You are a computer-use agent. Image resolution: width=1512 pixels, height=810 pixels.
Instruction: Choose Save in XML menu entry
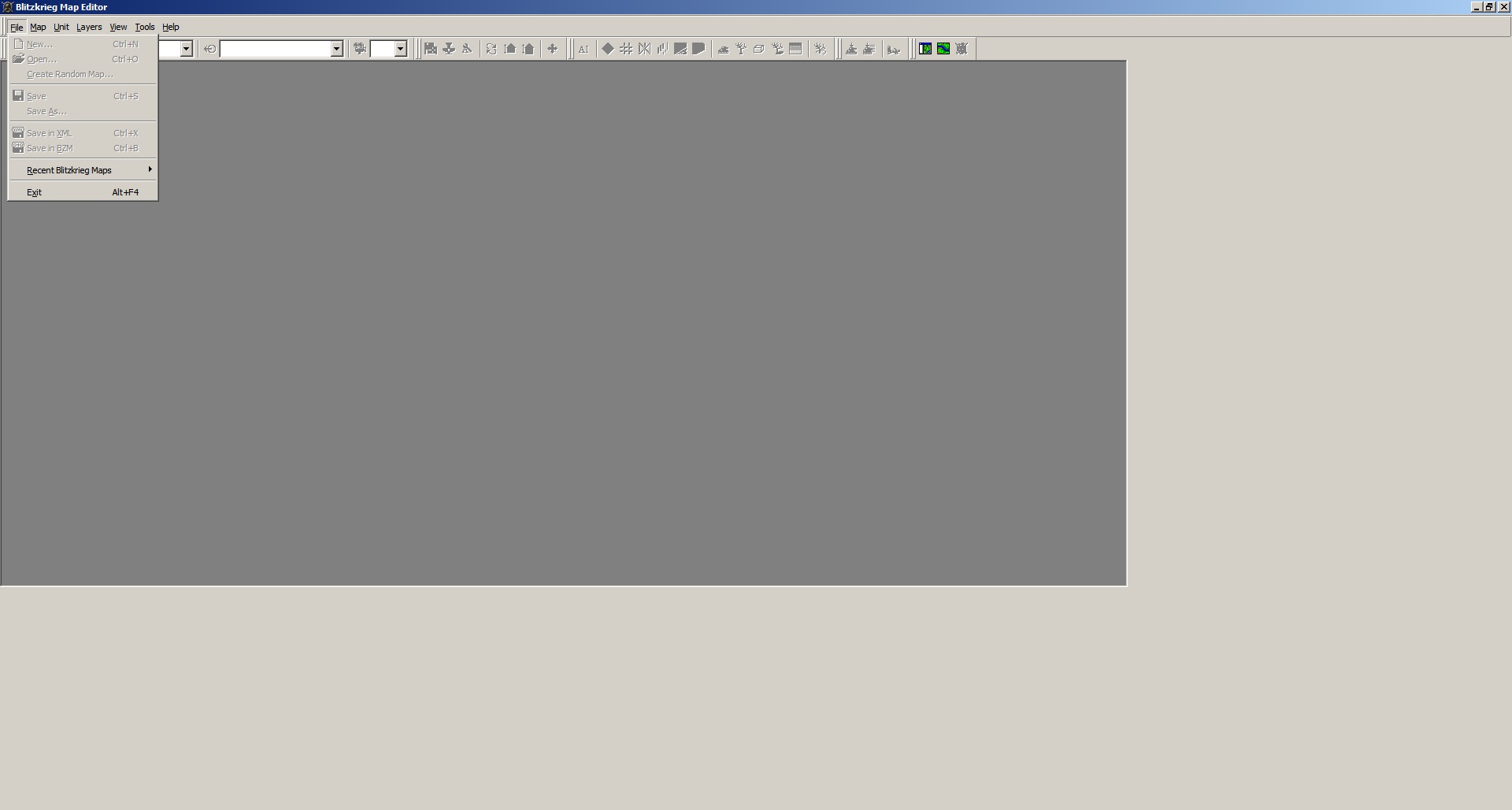83,133
